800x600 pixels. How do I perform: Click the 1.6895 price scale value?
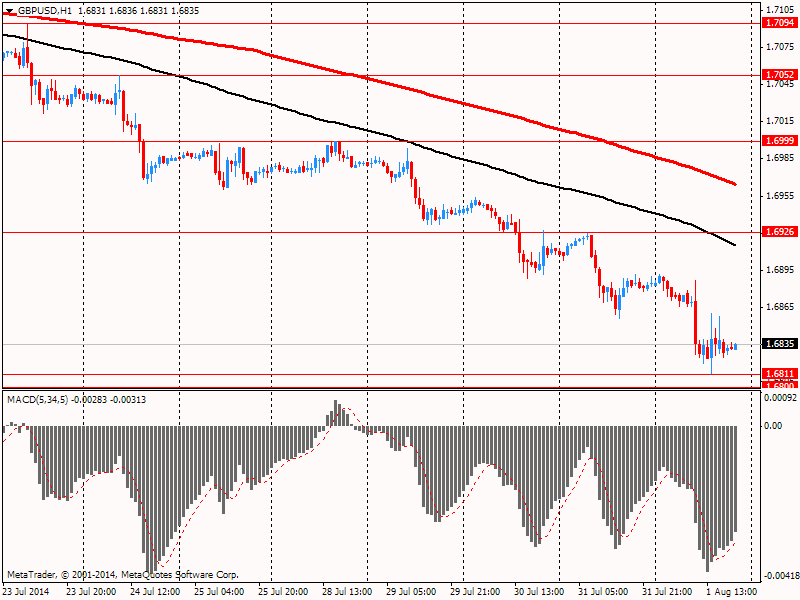tap(781, 270)
